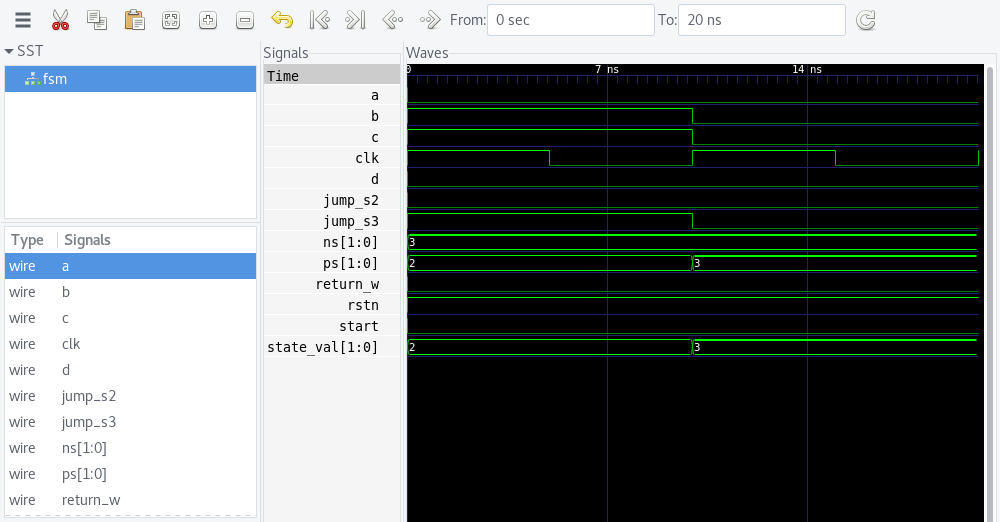The image size is (1000, 522).
Task: Click the Zoom In plus icon
Action: coord(208,20)
